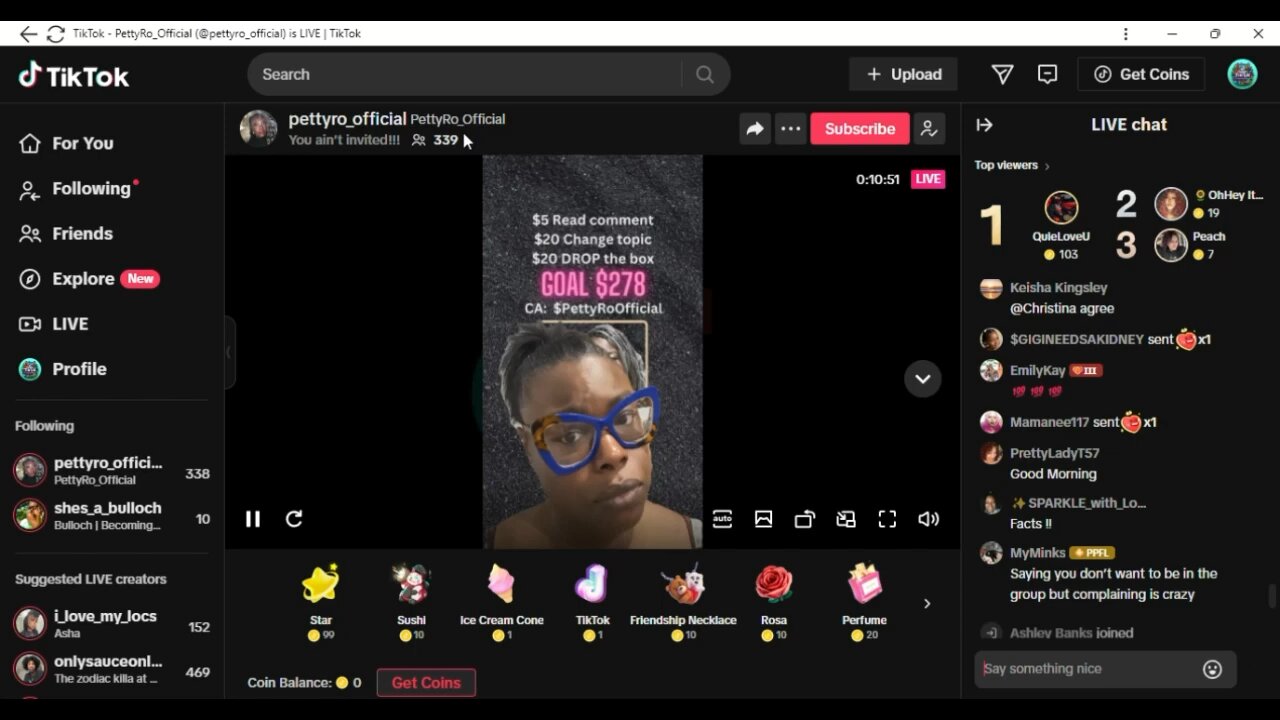Image resolution: width=1280 pixels, height=720 pixels.
Task: Send the Friendship Necklace gift
Action: (683, 602)
